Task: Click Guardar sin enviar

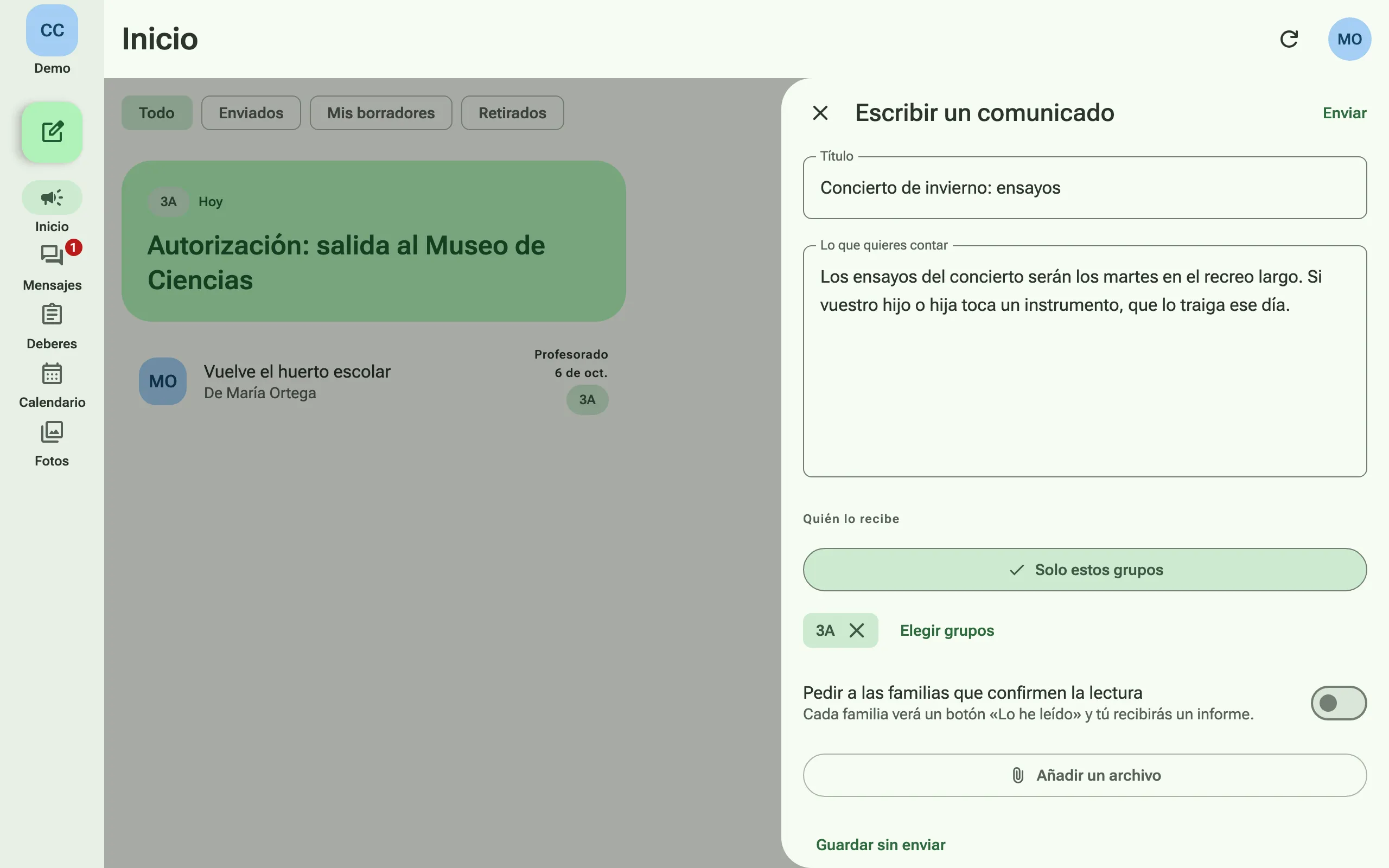Action: 881,845
